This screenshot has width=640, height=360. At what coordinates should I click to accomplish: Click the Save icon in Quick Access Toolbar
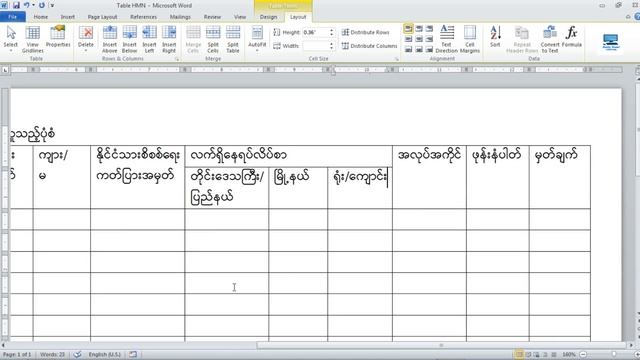pos(16,5)
